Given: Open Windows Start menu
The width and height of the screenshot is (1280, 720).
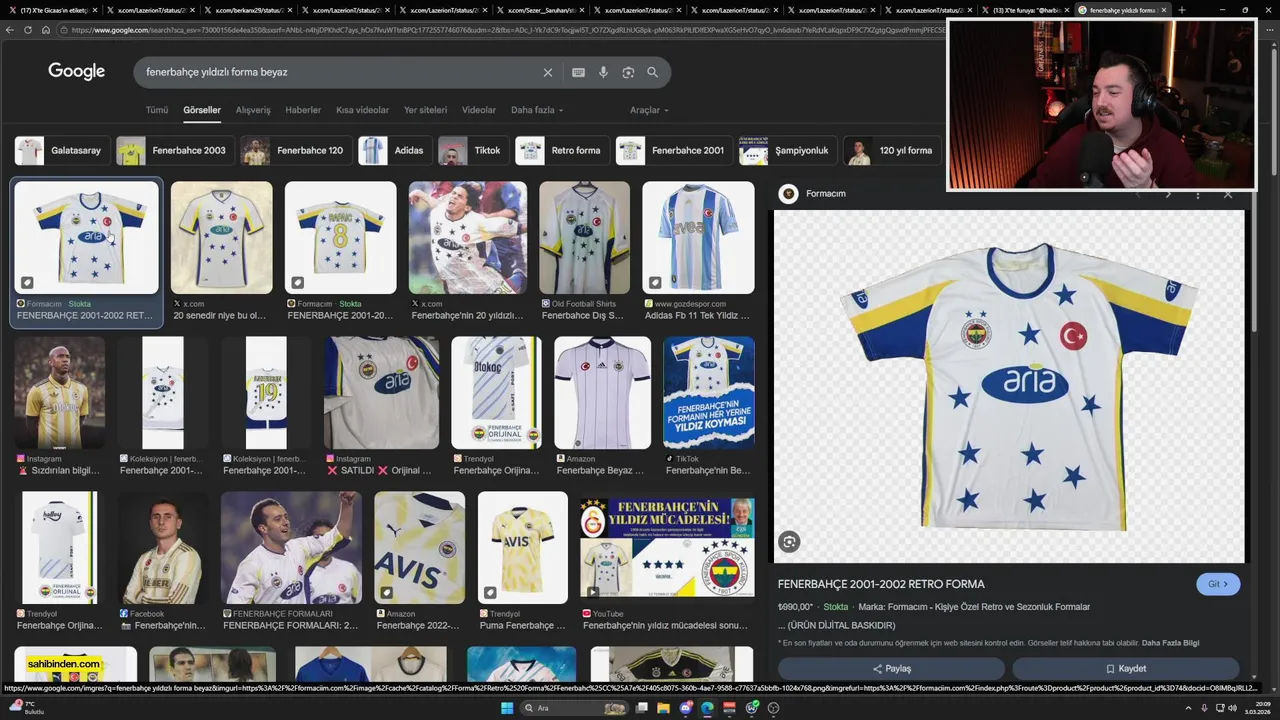Looking at the screenshot, I should point(507,708).
